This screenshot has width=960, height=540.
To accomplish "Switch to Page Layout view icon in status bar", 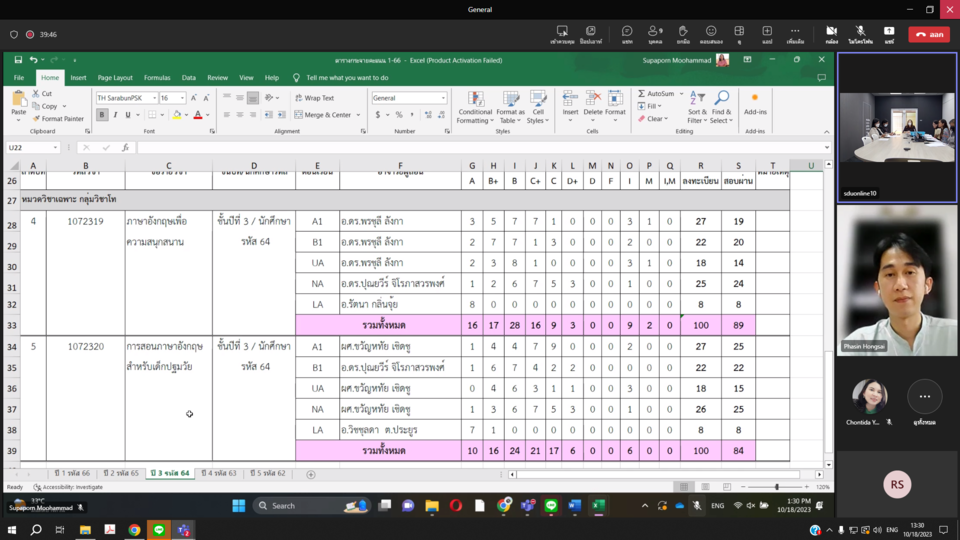I will [705, 487].
